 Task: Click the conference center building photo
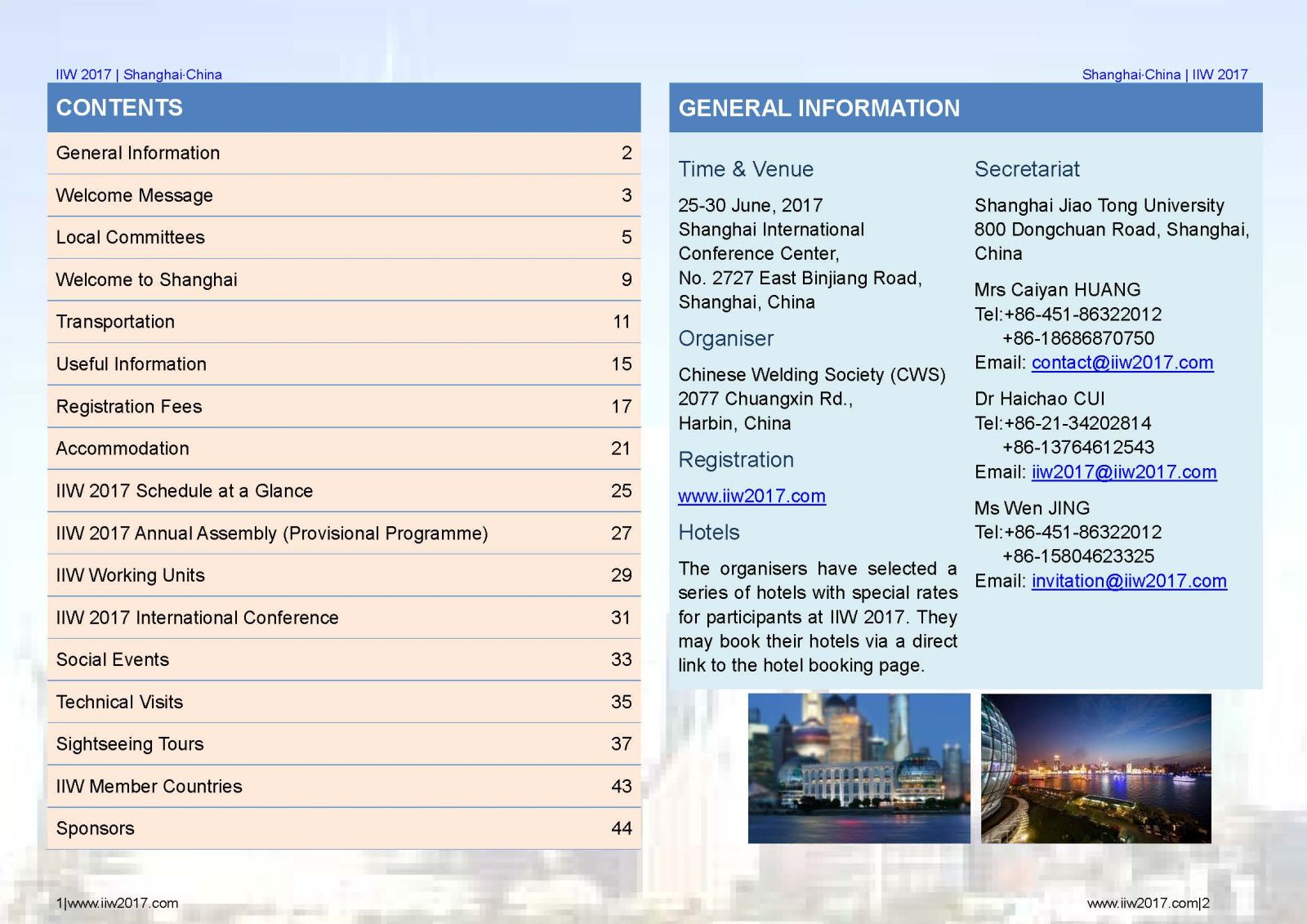tap(859, 768)
